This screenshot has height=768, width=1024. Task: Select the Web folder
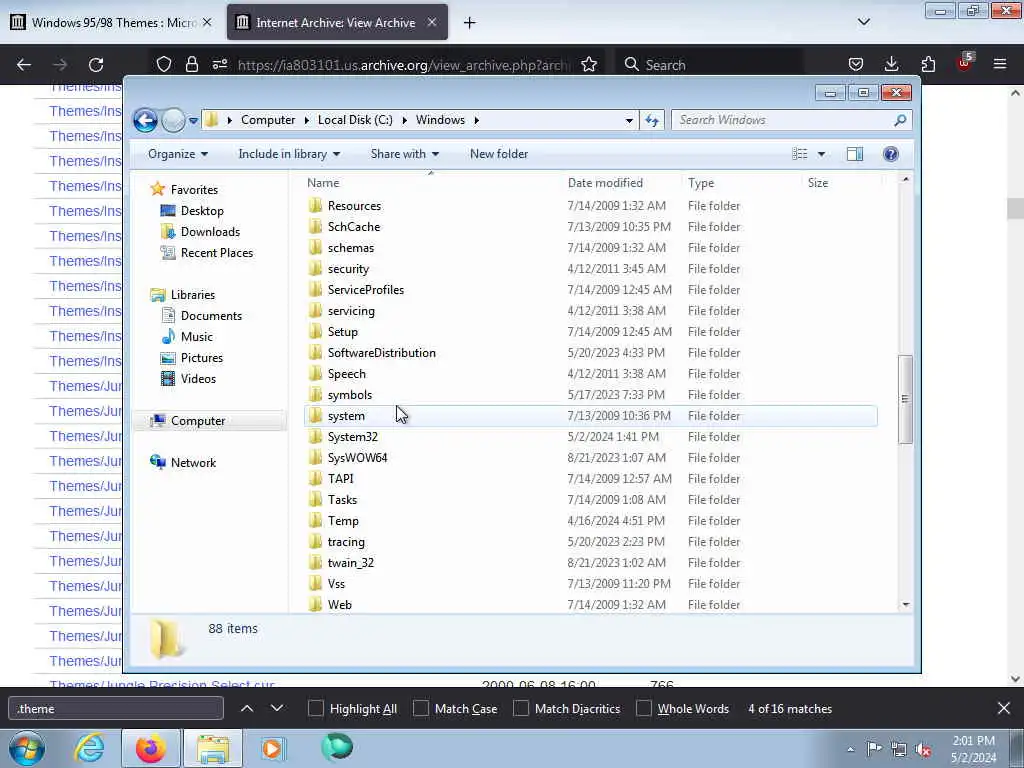point(340,605)
